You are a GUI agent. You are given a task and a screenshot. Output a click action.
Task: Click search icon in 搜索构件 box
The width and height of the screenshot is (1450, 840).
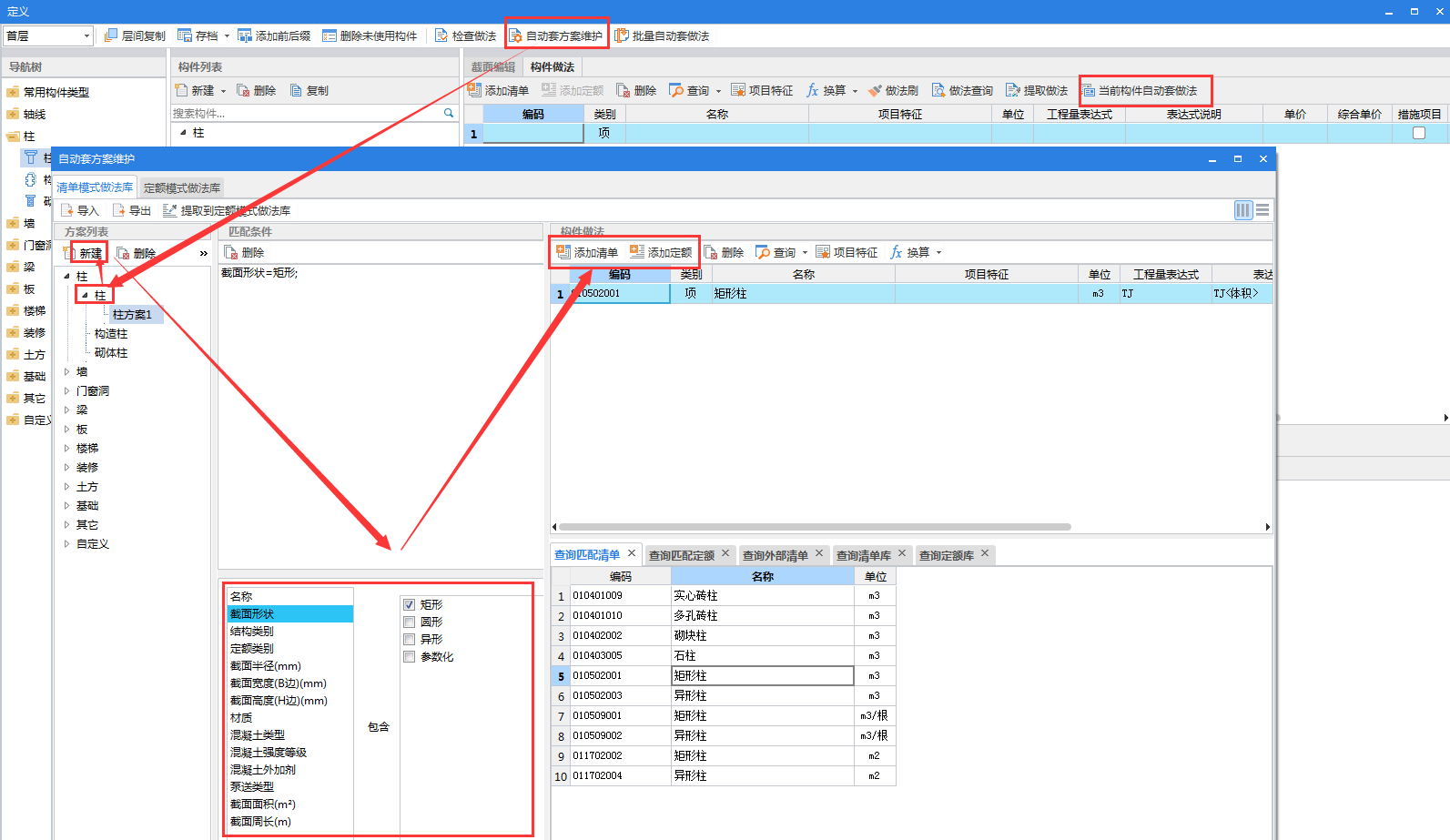[449, 113]
